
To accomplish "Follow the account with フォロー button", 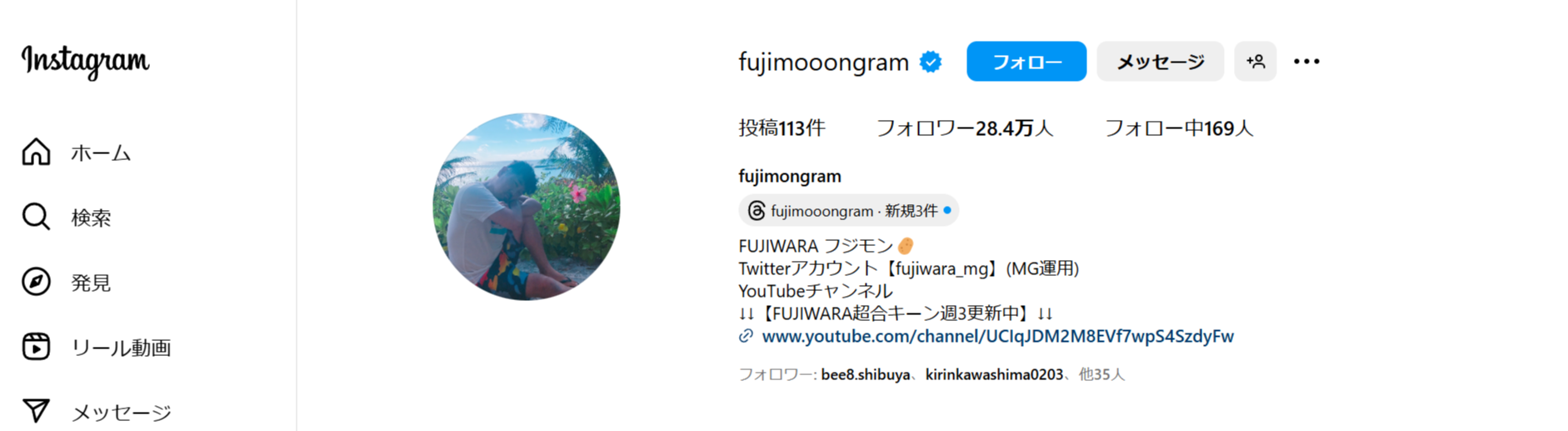I will (1026, 62).
